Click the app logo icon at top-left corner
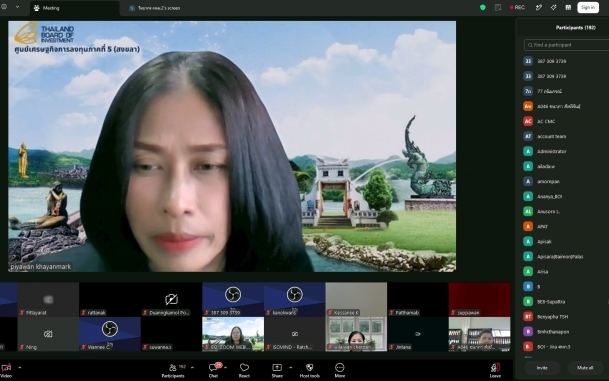 [4, 7]
